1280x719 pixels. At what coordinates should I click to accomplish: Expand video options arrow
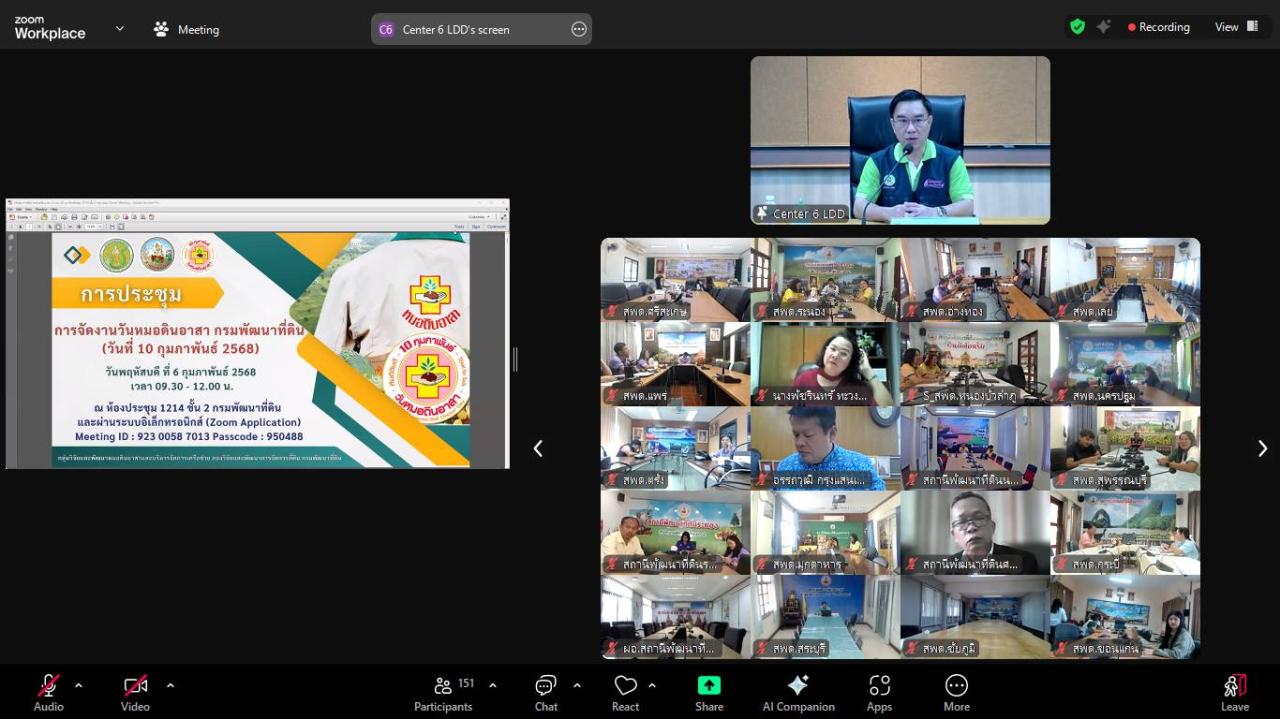tap(170, 685)
